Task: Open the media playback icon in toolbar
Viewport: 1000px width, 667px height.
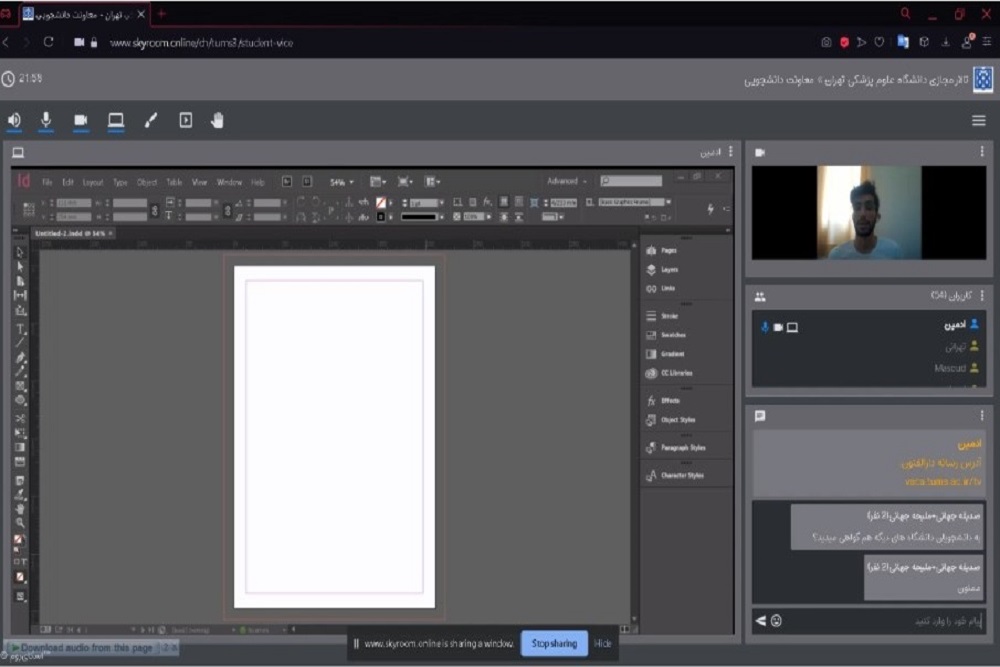Action: tap(185, 121)
